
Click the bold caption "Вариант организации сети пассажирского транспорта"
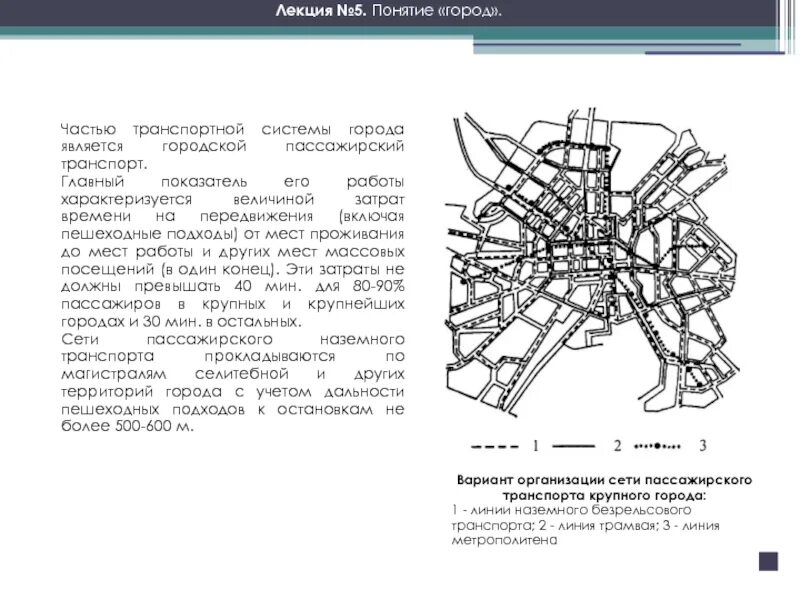[604, 488]
